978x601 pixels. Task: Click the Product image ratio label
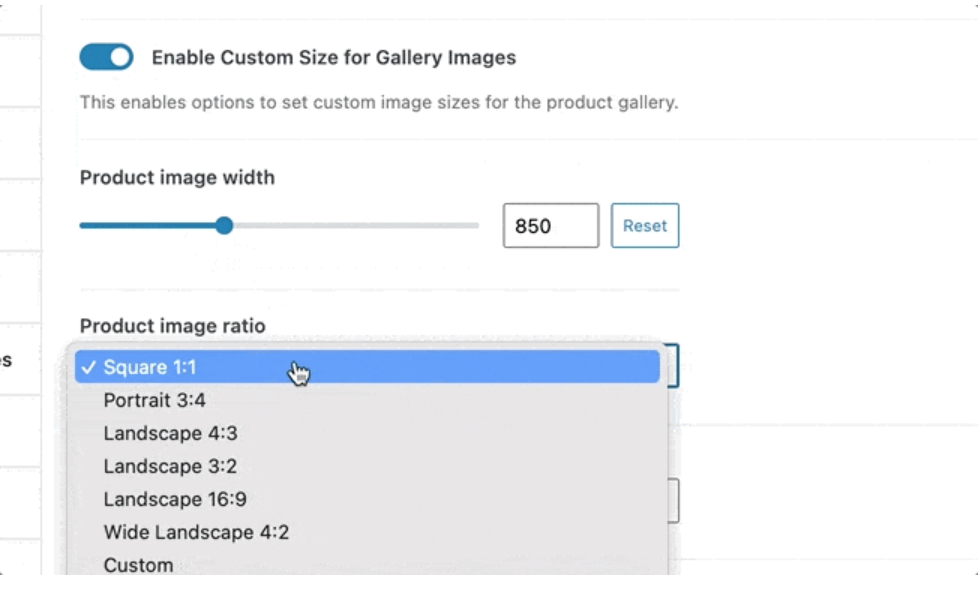click(172, 326)
